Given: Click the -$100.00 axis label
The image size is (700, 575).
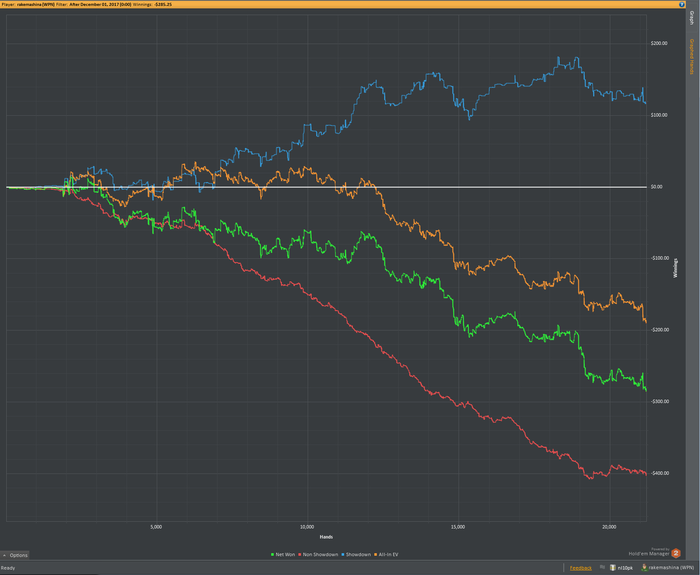Looking at the screenshot, I should pos(659,258).
